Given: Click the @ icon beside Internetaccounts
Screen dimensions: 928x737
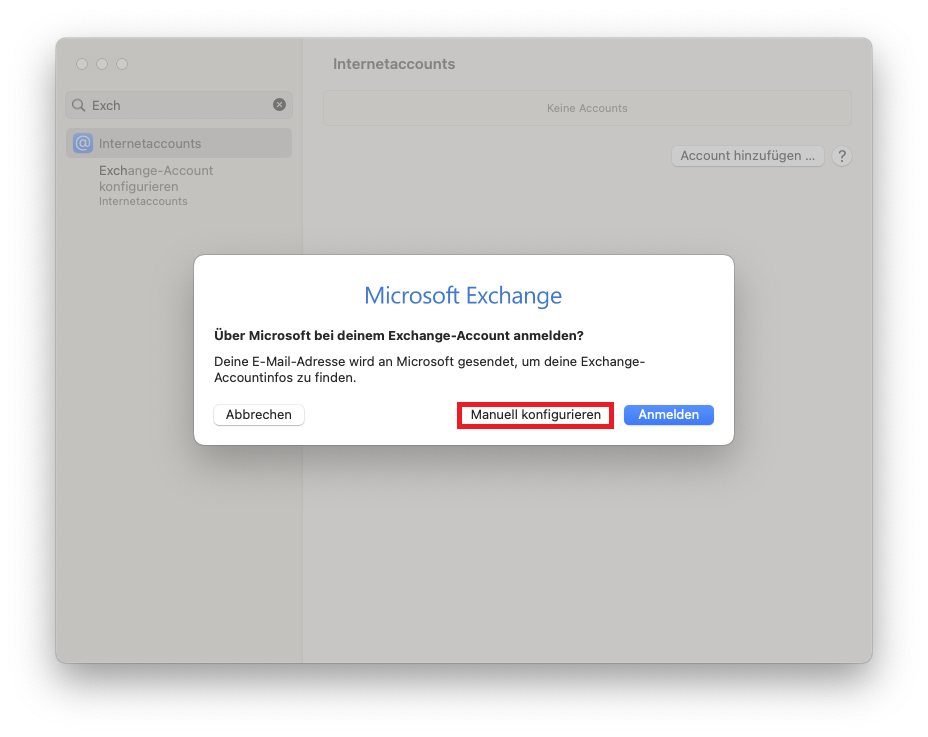Looking at the screenshot, I should click(x=84, y=143).
